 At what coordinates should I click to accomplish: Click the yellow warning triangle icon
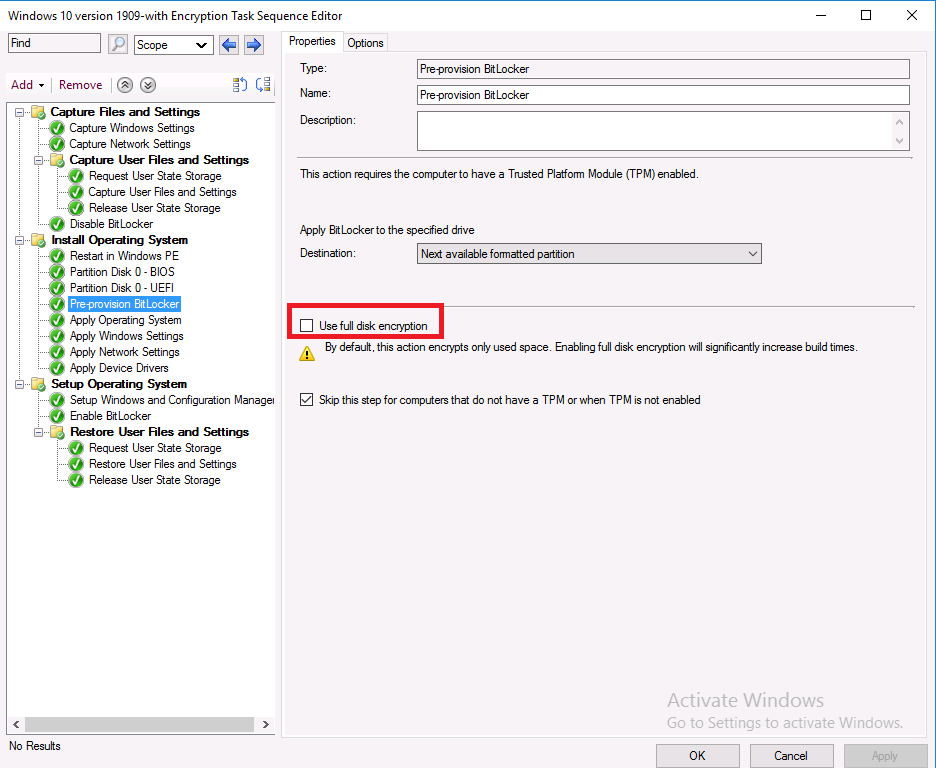pos(307,353)
